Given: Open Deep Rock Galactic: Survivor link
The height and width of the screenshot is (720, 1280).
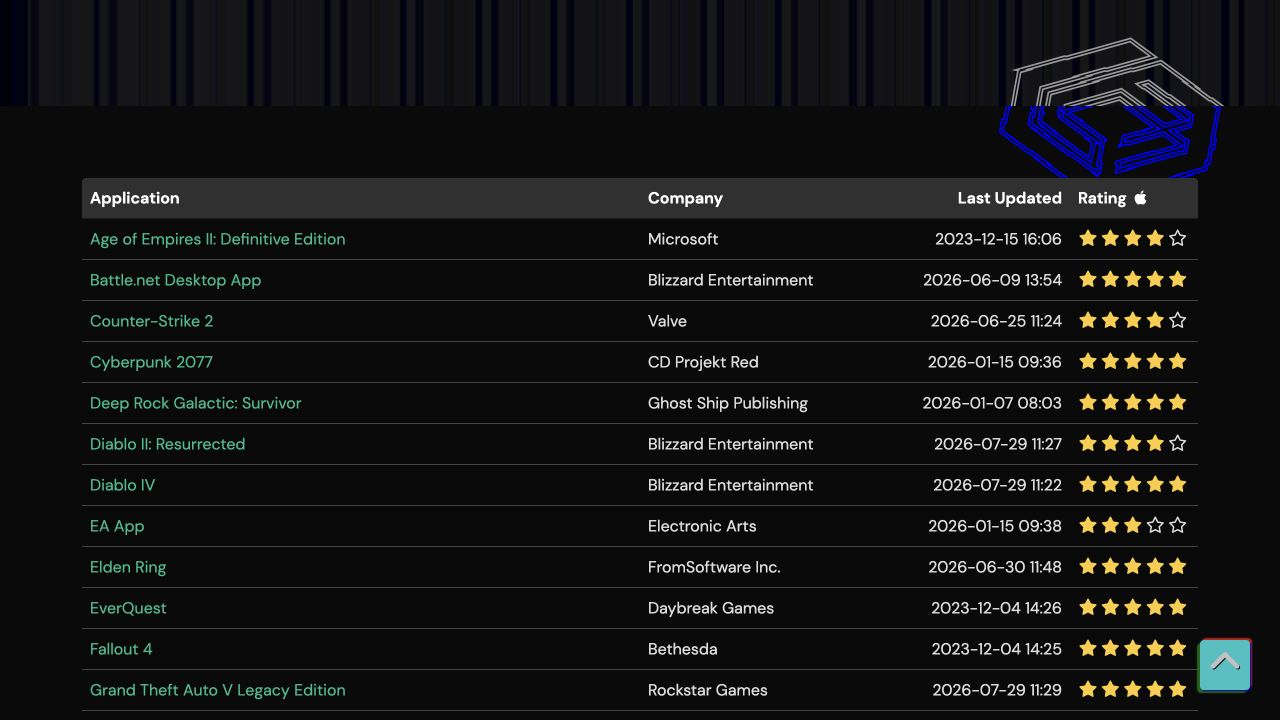Looking at the screenshot, I should point(196,403).
